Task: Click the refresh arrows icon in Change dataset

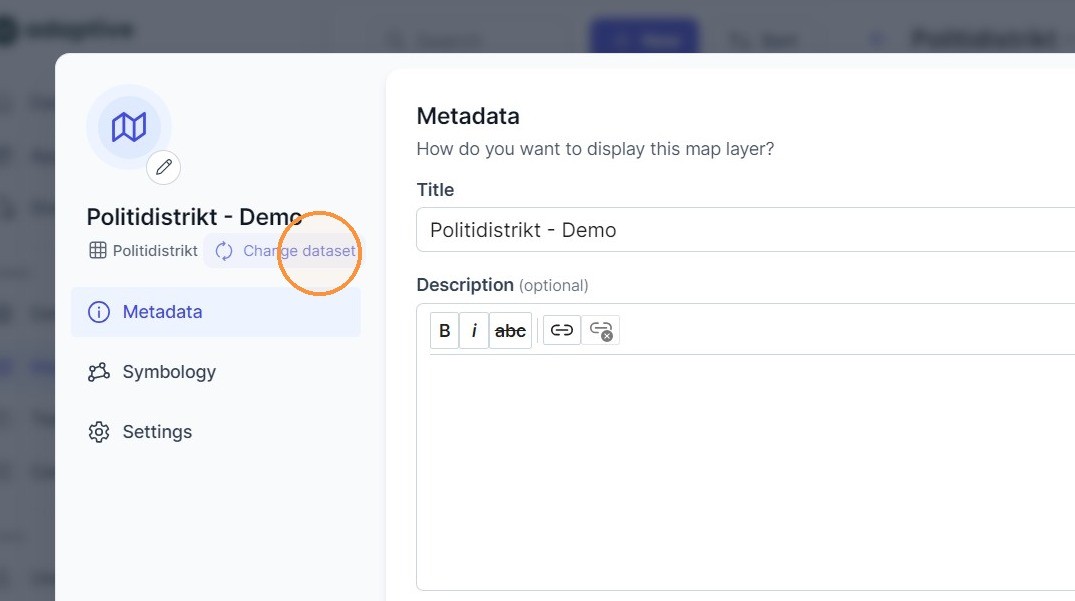Action: coord(224,251)
